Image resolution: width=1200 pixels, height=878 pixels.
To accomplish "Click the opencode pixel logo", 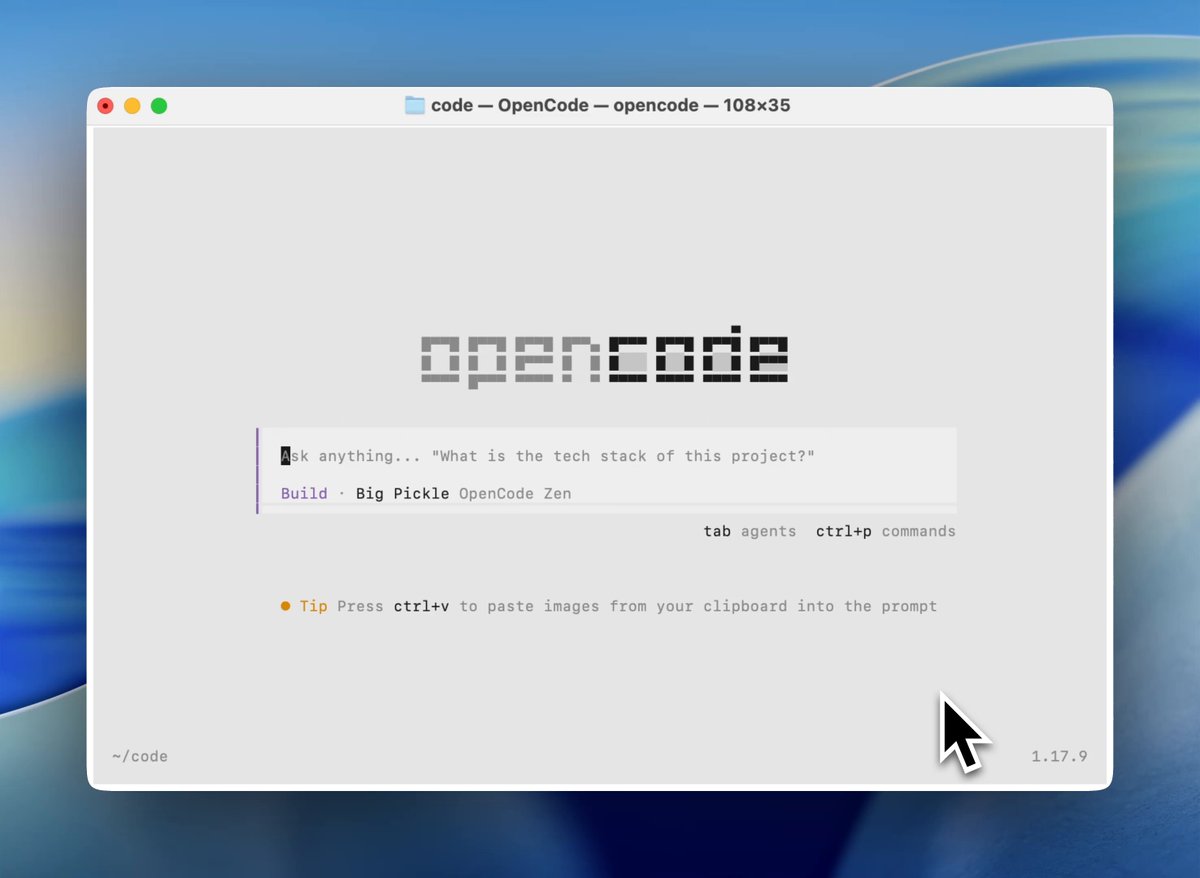I will 604,355.
